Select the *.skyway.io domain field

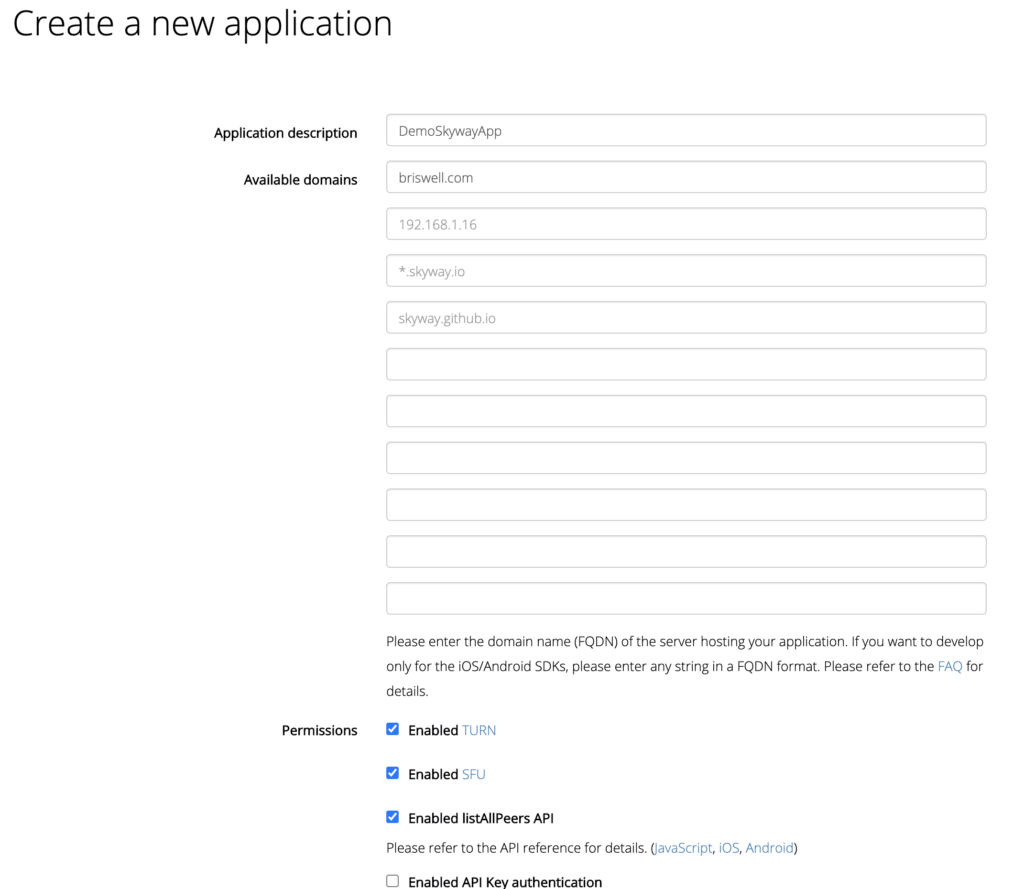(x=685, y=270)
